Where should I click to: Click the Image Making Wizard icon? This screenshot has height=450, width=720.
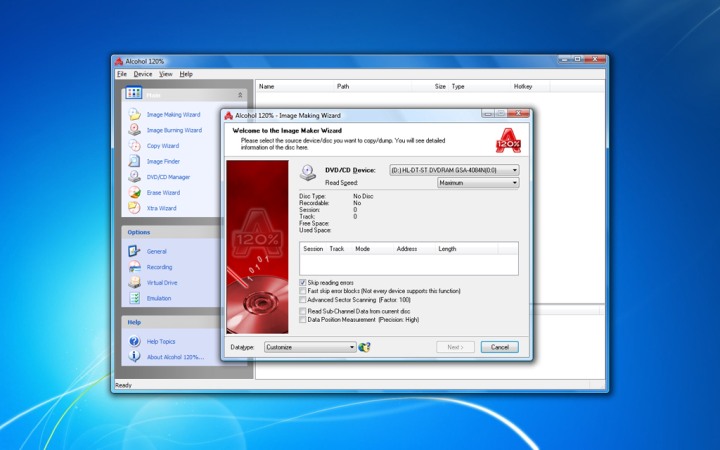134,115
